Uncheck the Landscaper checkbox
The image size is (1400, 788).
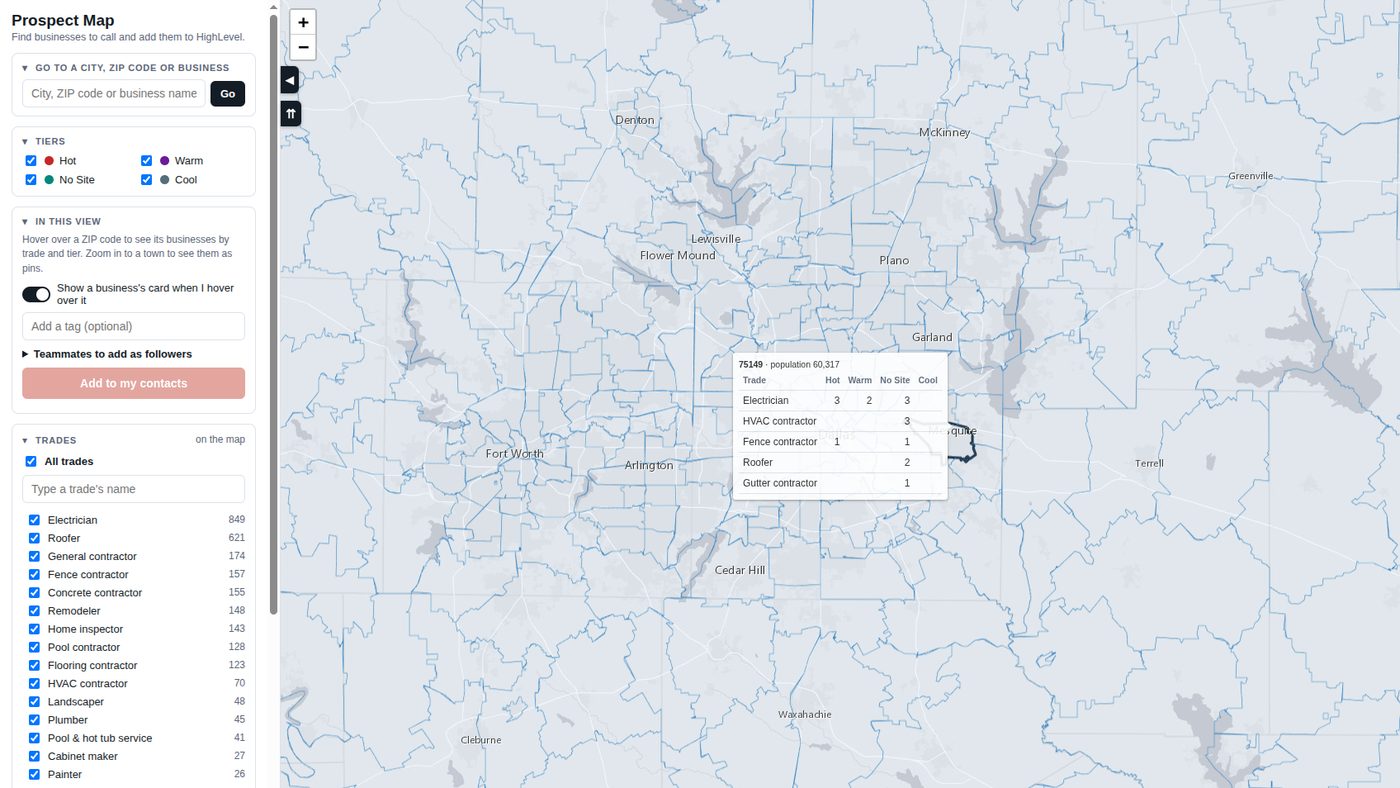[x=34, y=702]
